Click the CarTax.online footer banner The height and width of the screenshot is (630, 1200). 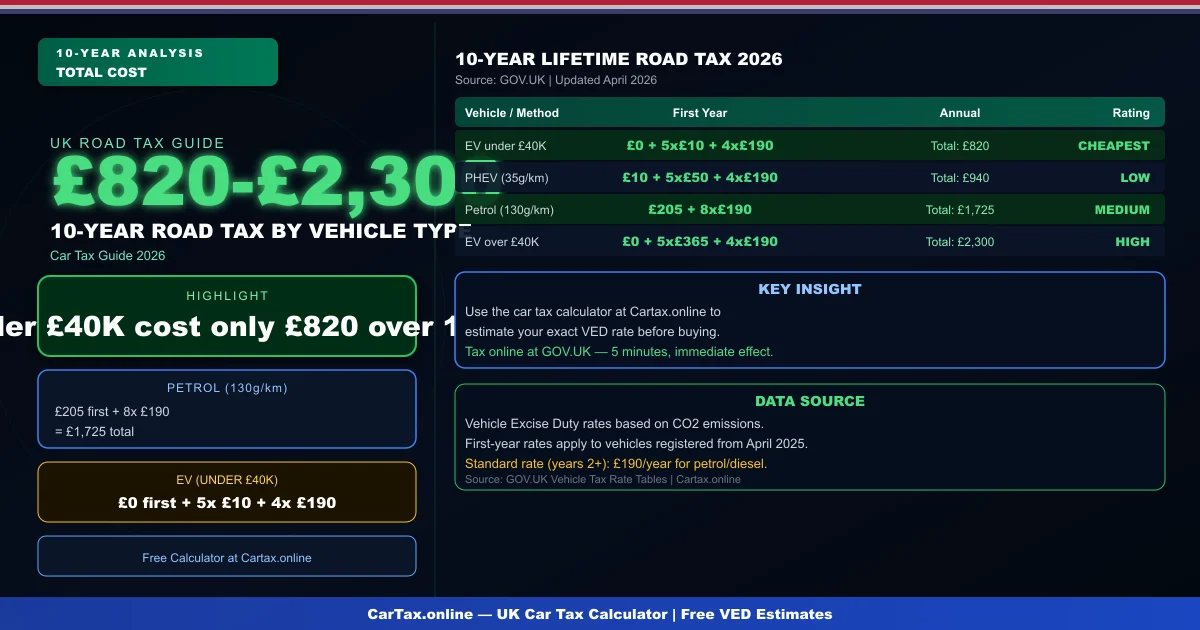pyautogui.click(x=600, y=614)
